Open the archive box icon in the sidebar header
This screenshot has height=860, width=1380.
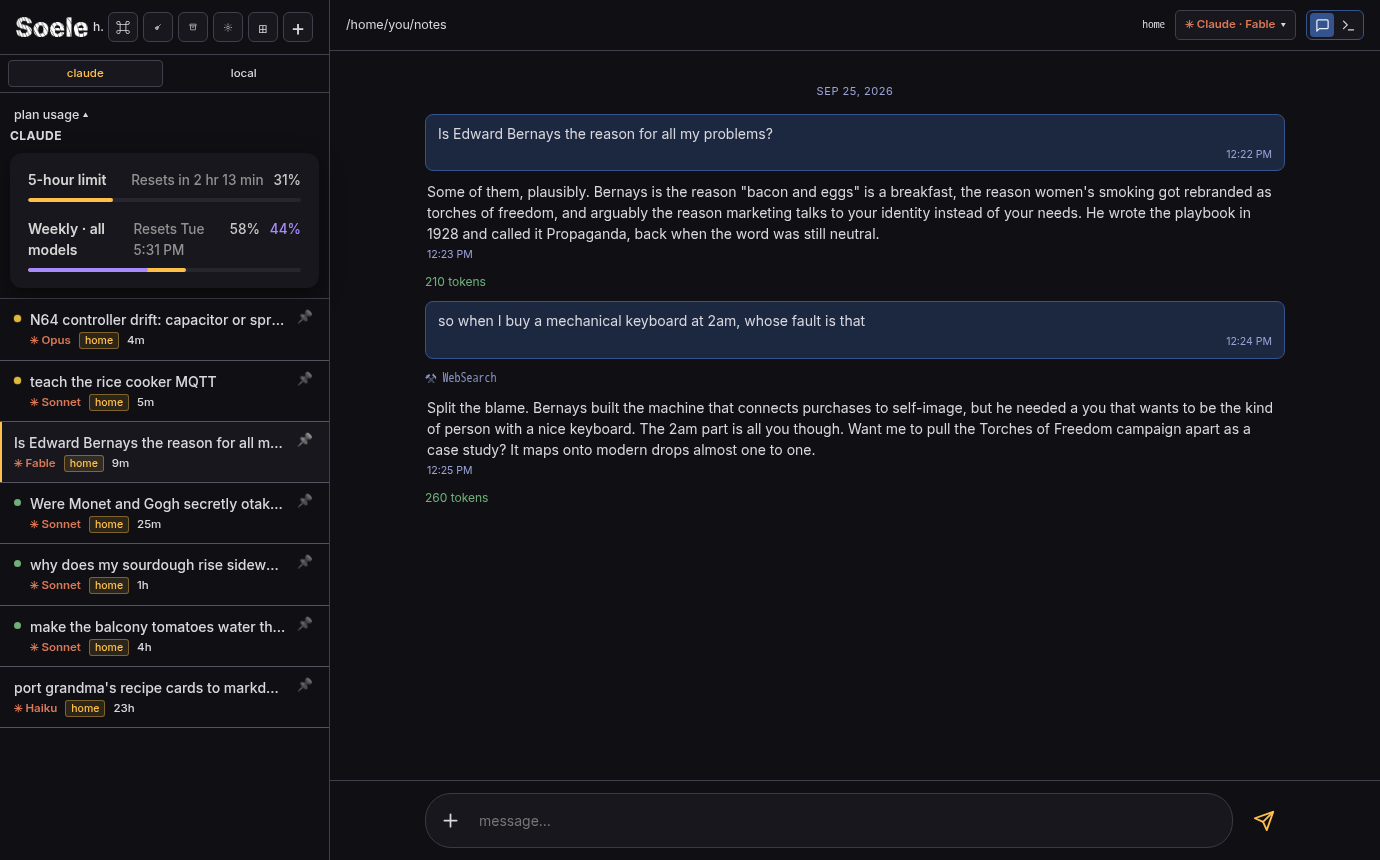coord(193,27)
